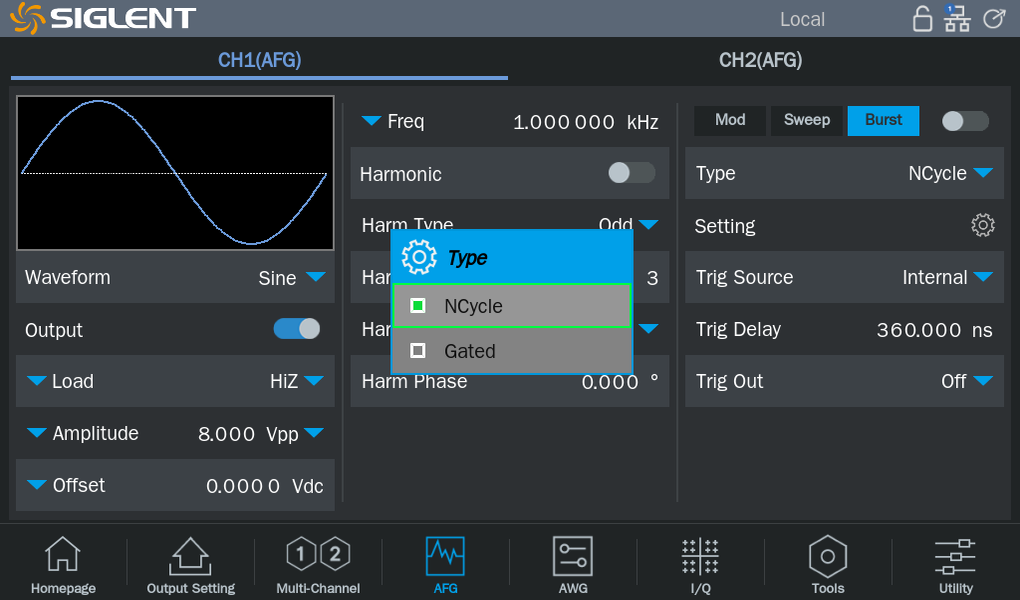
Task: Open the Utility settings
Action: (955, 565)
